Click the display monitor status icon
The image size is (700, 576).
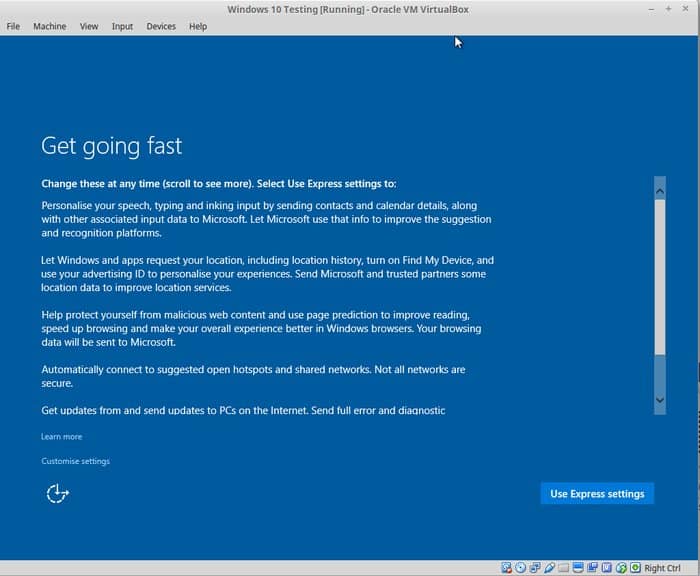[x=578, y=568]
